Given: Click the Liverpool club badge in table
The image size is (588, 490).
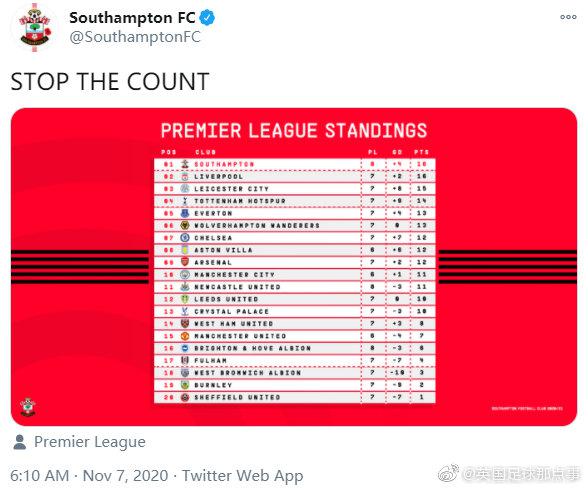Looking at the screenshot, I should 185,177.
